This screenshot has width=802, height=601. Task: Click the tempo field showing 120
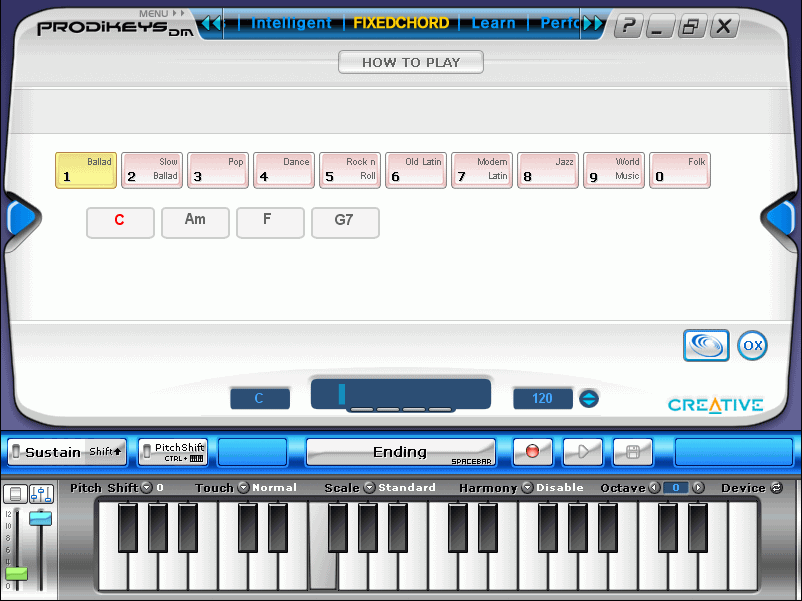[543, 398]
